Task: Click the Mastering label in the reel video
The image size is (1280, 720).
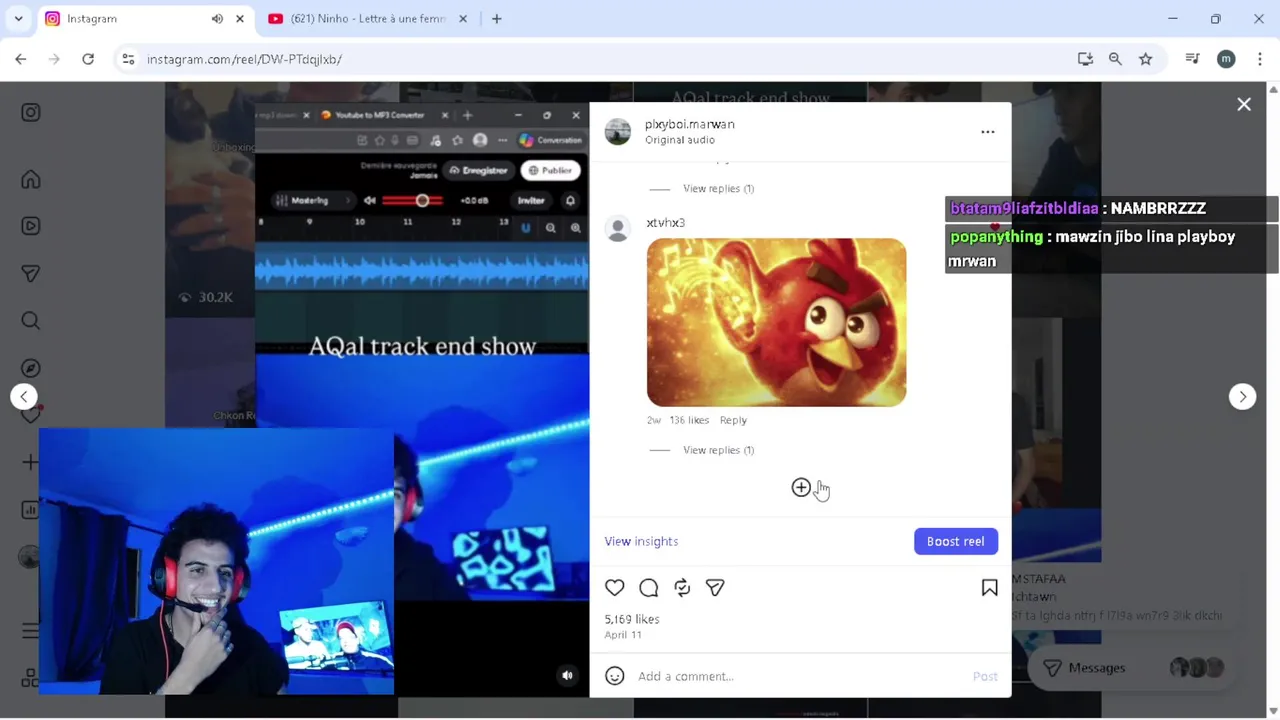Action: pyautogui.click(x=309, y=200)
